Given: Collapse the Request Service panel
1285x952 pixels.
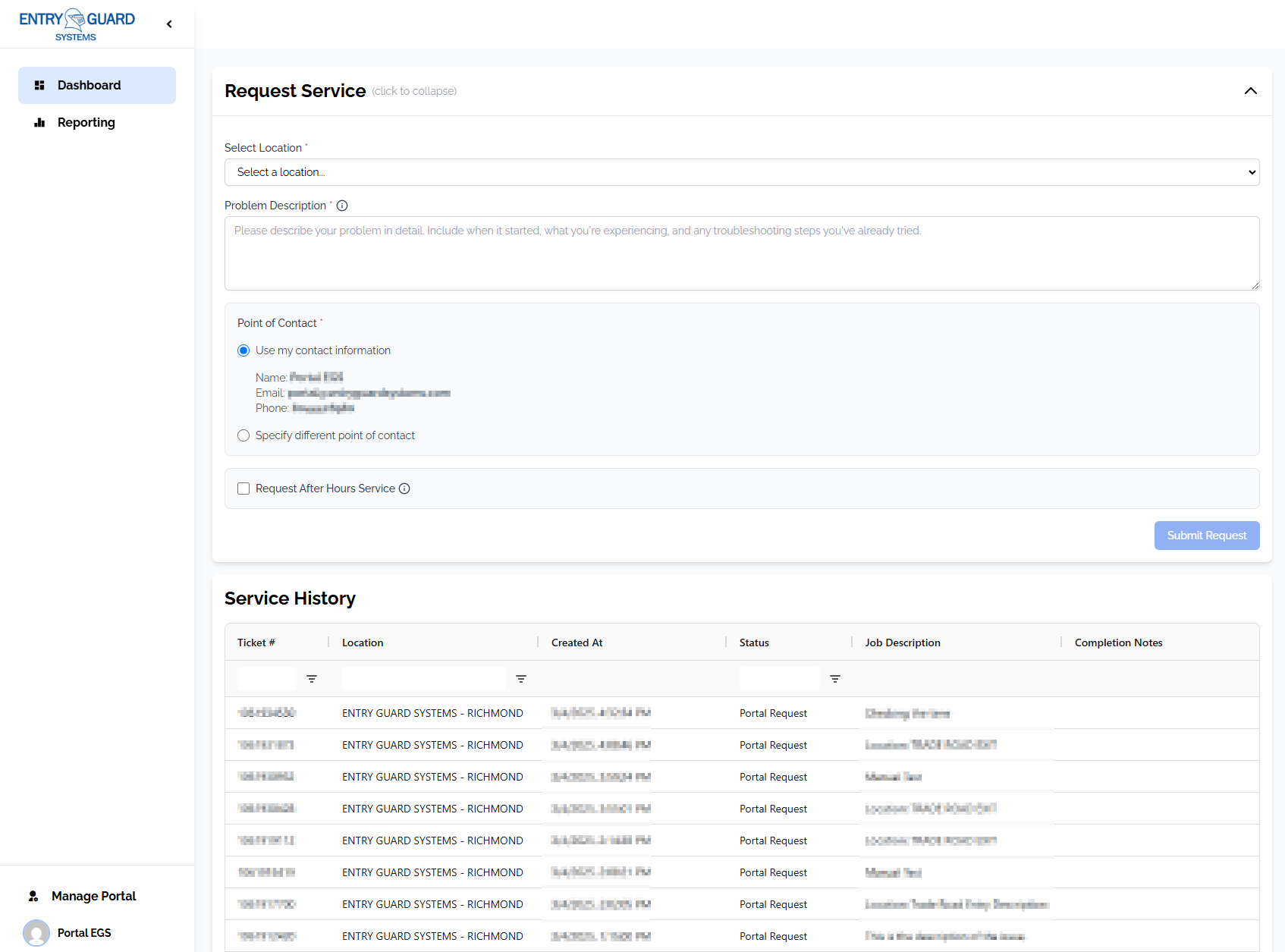Looking at the screenshot, I should [x=1250, y=91].
